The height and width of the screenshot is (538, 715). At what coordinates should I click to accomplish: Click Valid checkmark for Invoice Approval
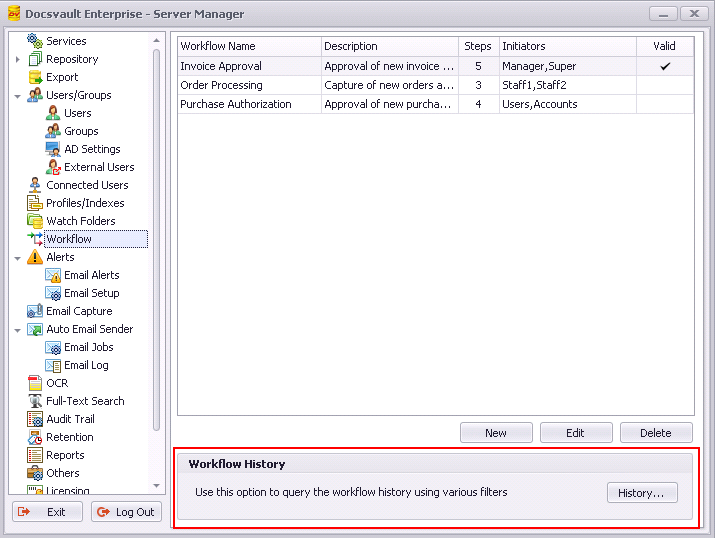pyautogui.click(x=665, y=66)
